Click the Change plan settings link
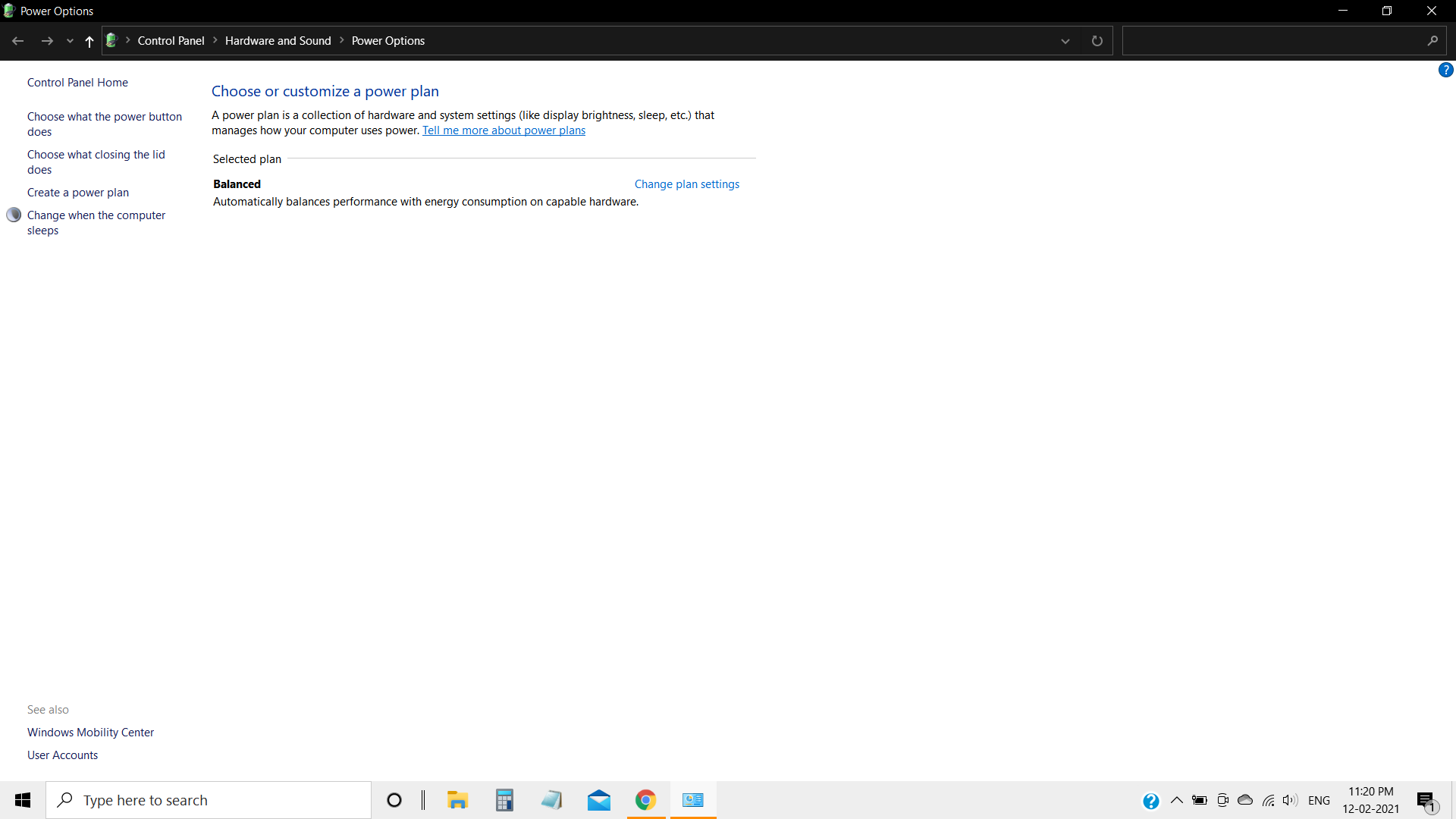 coord(686,184)
